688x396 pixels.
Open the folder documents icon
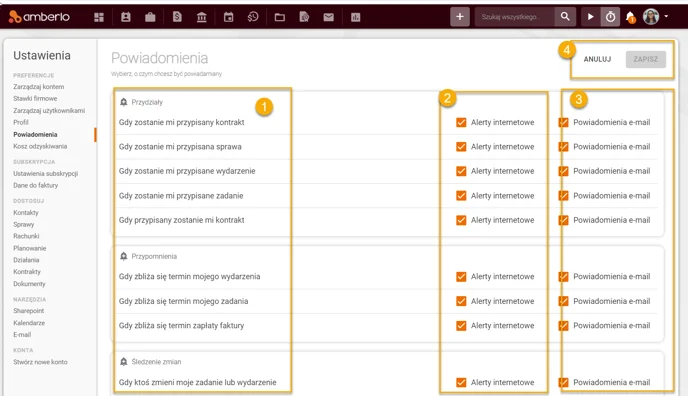coord(280,17)
